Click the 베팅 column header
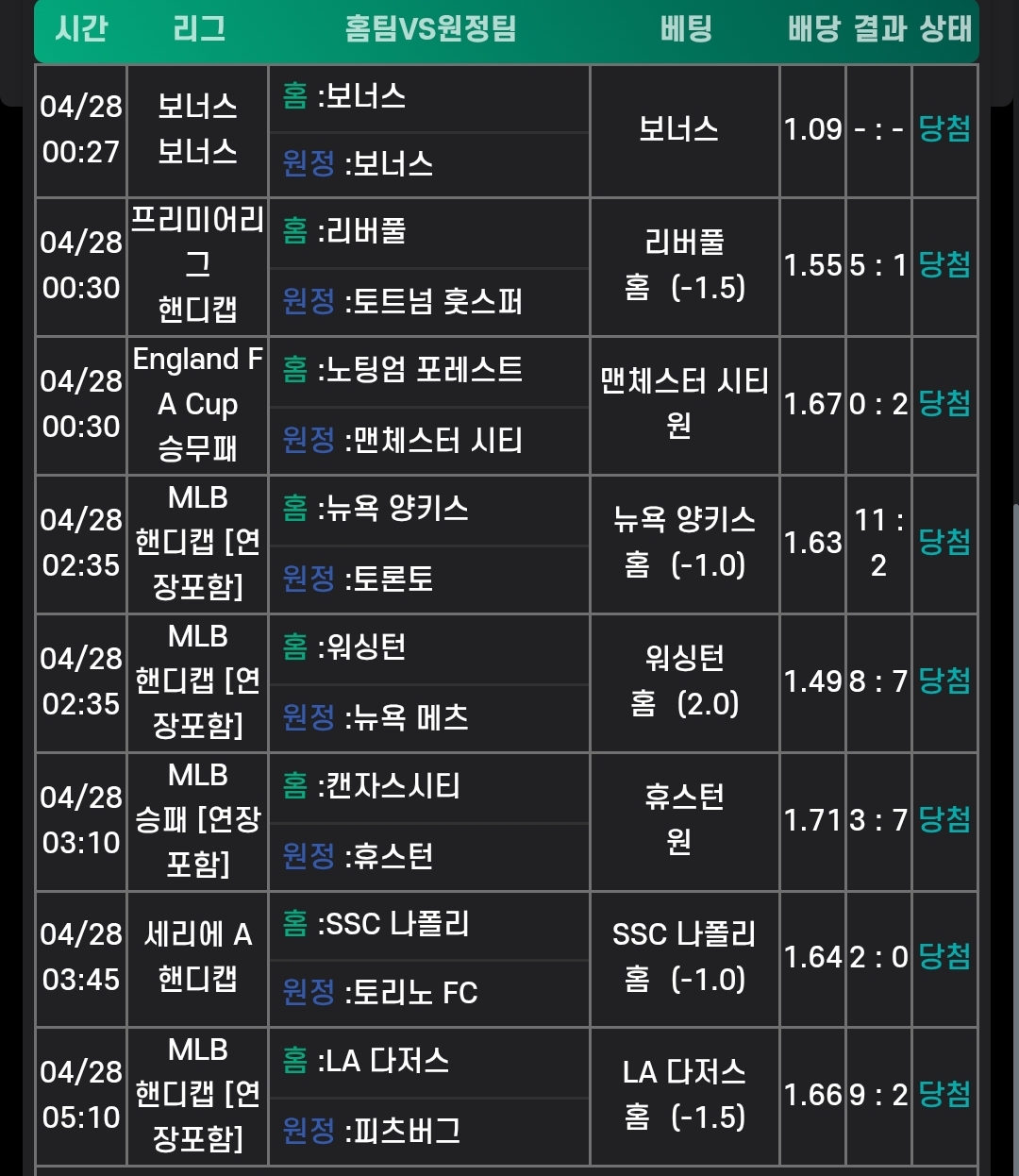This screenshot has height=1176, width=1019. point(686,29)
